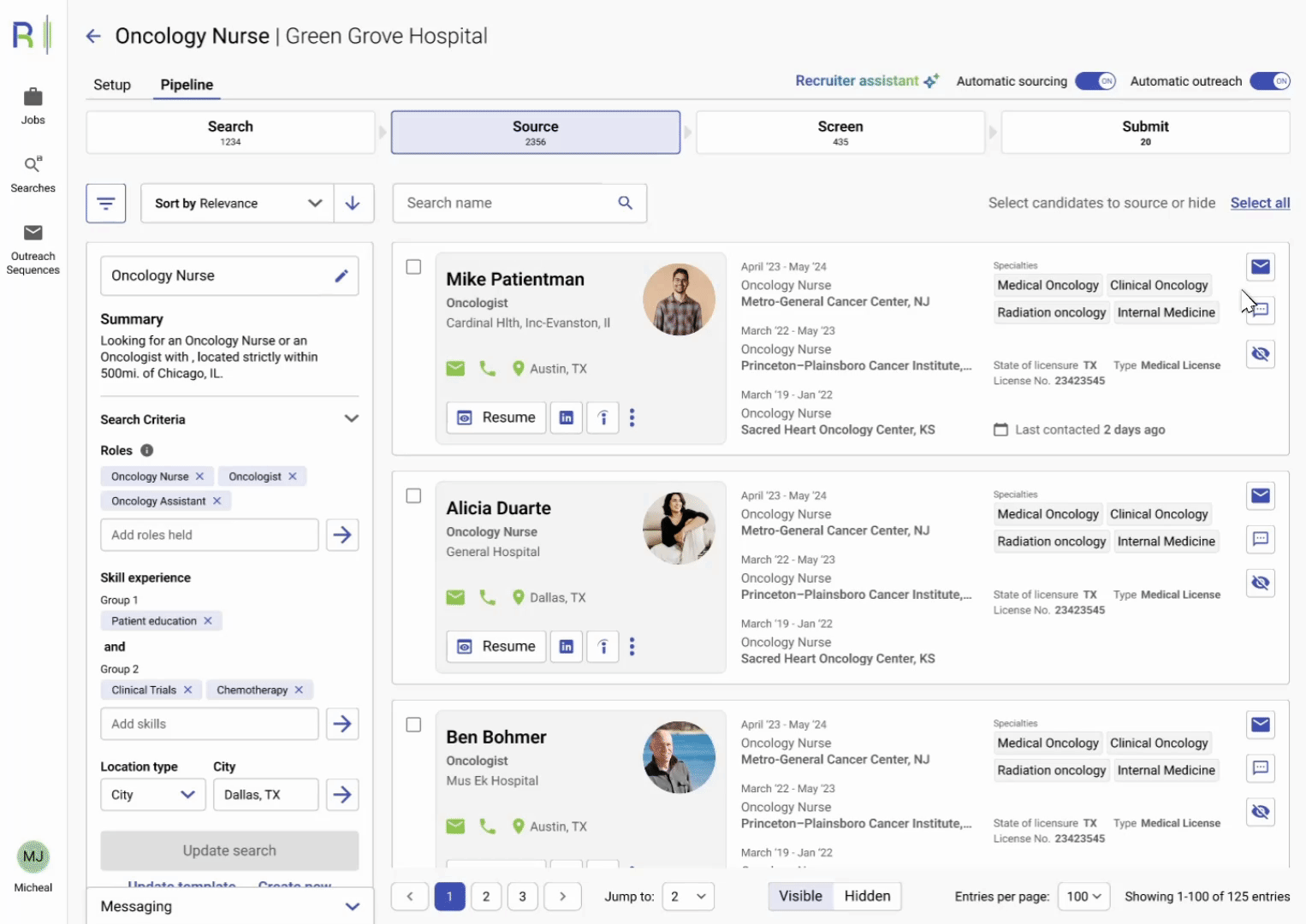
Task: Open Entries per page dropdown
Action: 1084,897
